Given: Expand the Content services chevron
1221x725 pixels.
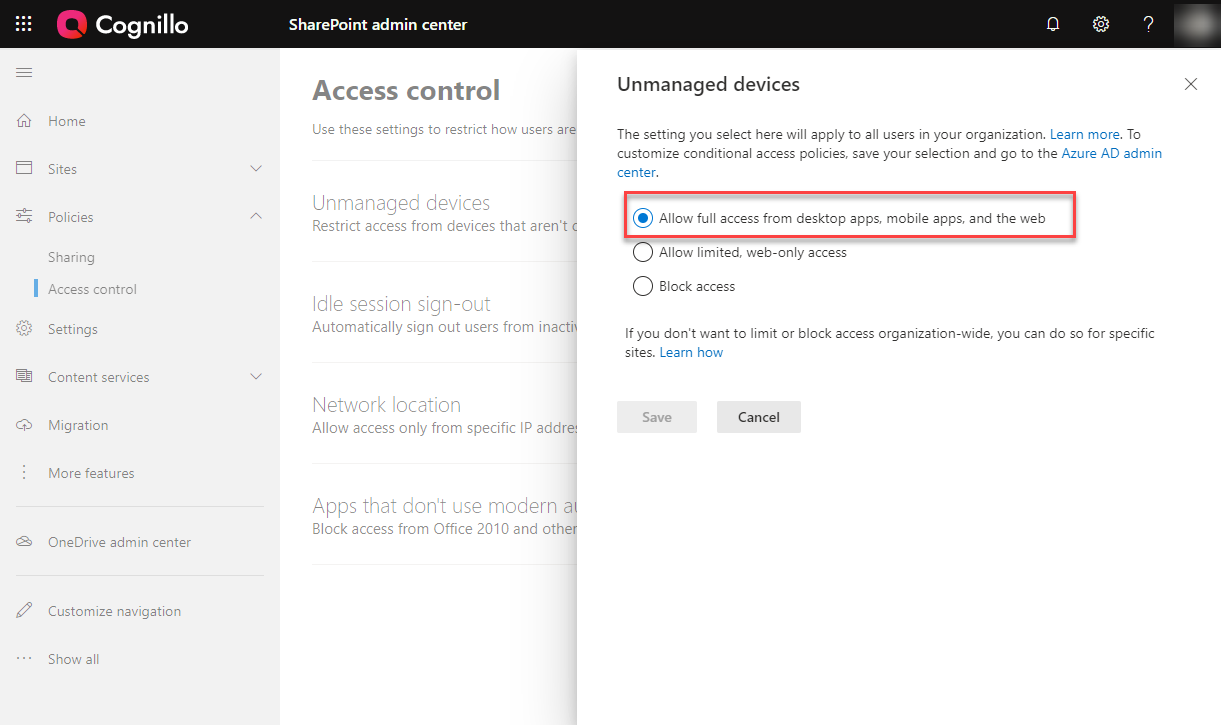Looking at the screenshot, I should [x=256, y=377].
